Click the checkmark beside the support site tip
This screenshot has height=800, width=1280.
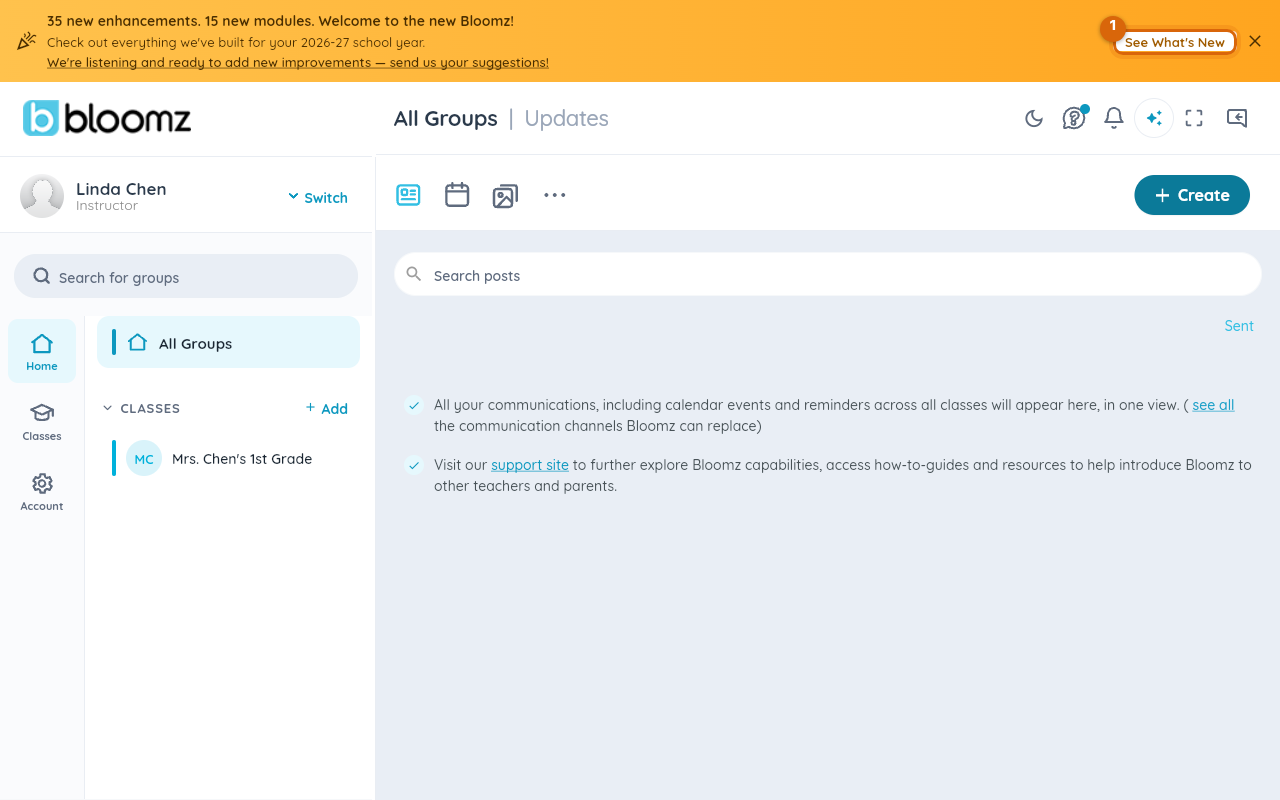click(414, 465)
